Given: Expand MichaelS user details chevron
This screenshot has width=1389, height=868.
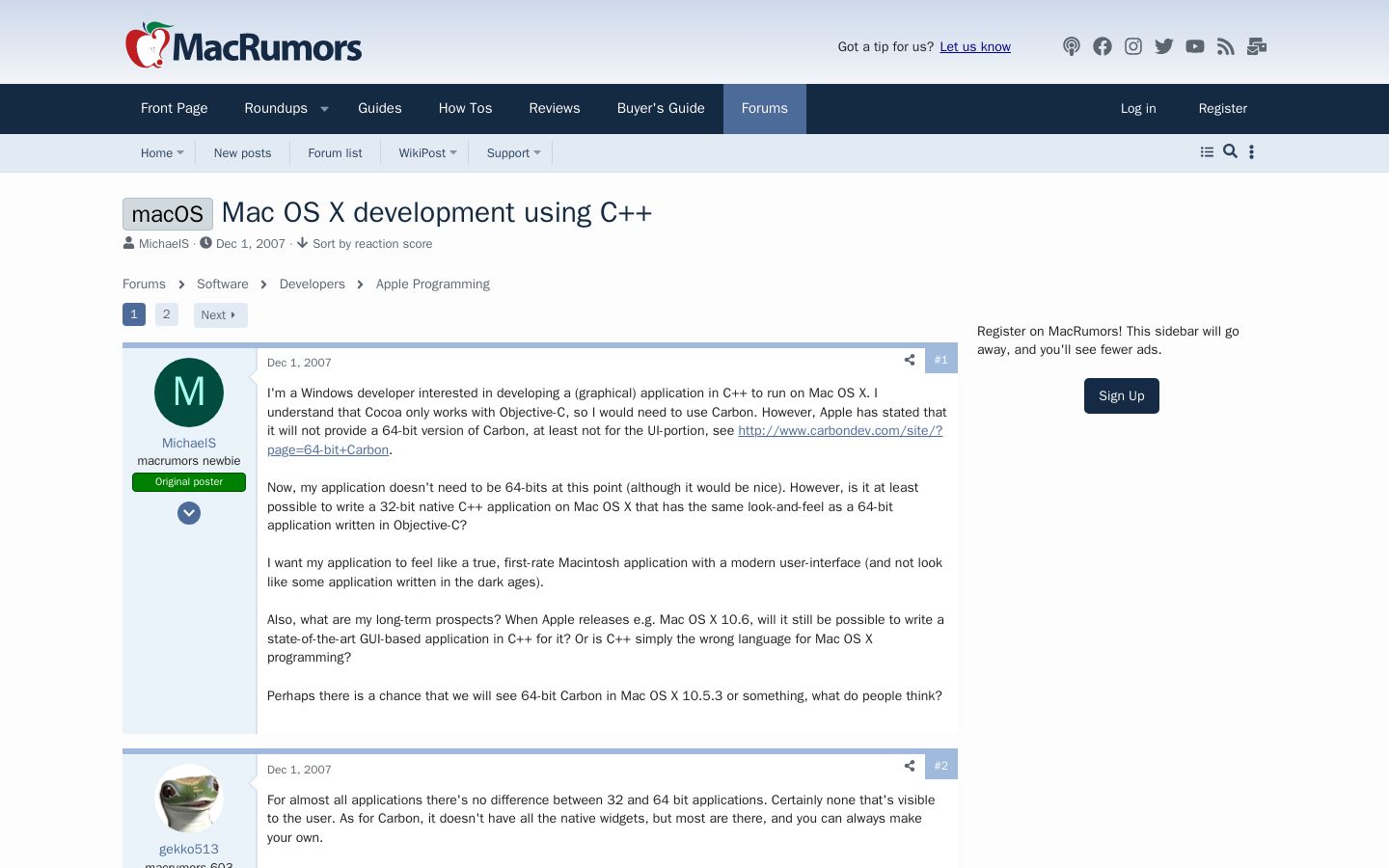Looking at the screenshot, I should (x=189, y=513).
